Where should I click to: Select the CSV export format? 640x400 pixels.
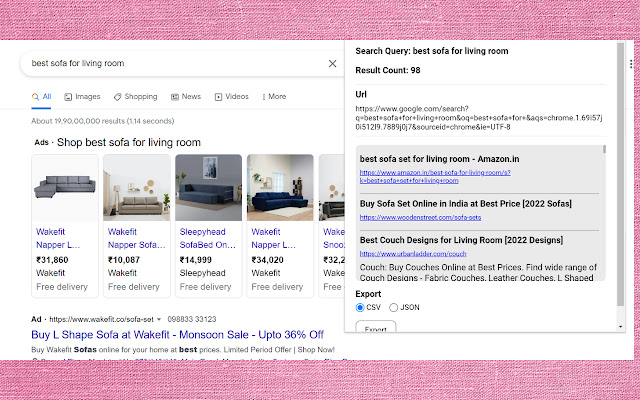[360, 307]
